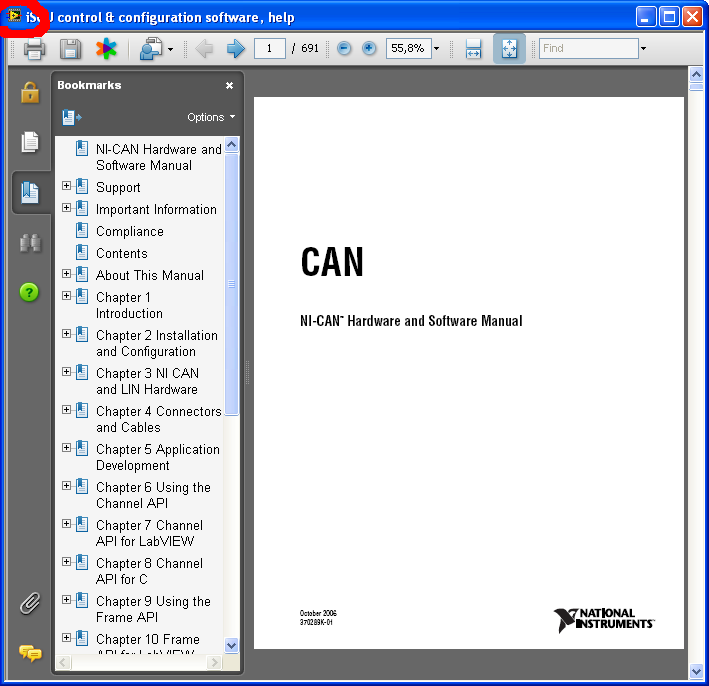Expand Chapter 4 Connectors and Cables
Image resolution: width=709 pixels, height=686 pixels.
[x=66, y=410]
